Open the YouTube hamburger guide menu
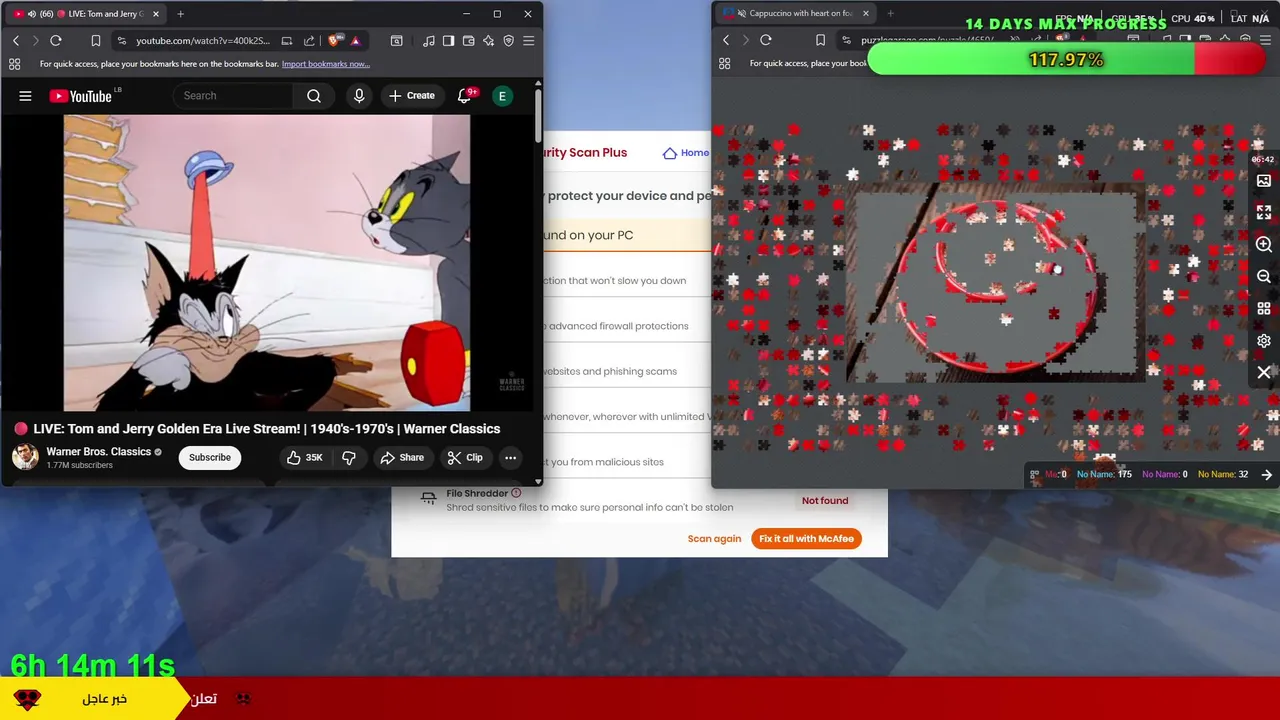This screenshot has height=720, width=1280. point(25,96)
